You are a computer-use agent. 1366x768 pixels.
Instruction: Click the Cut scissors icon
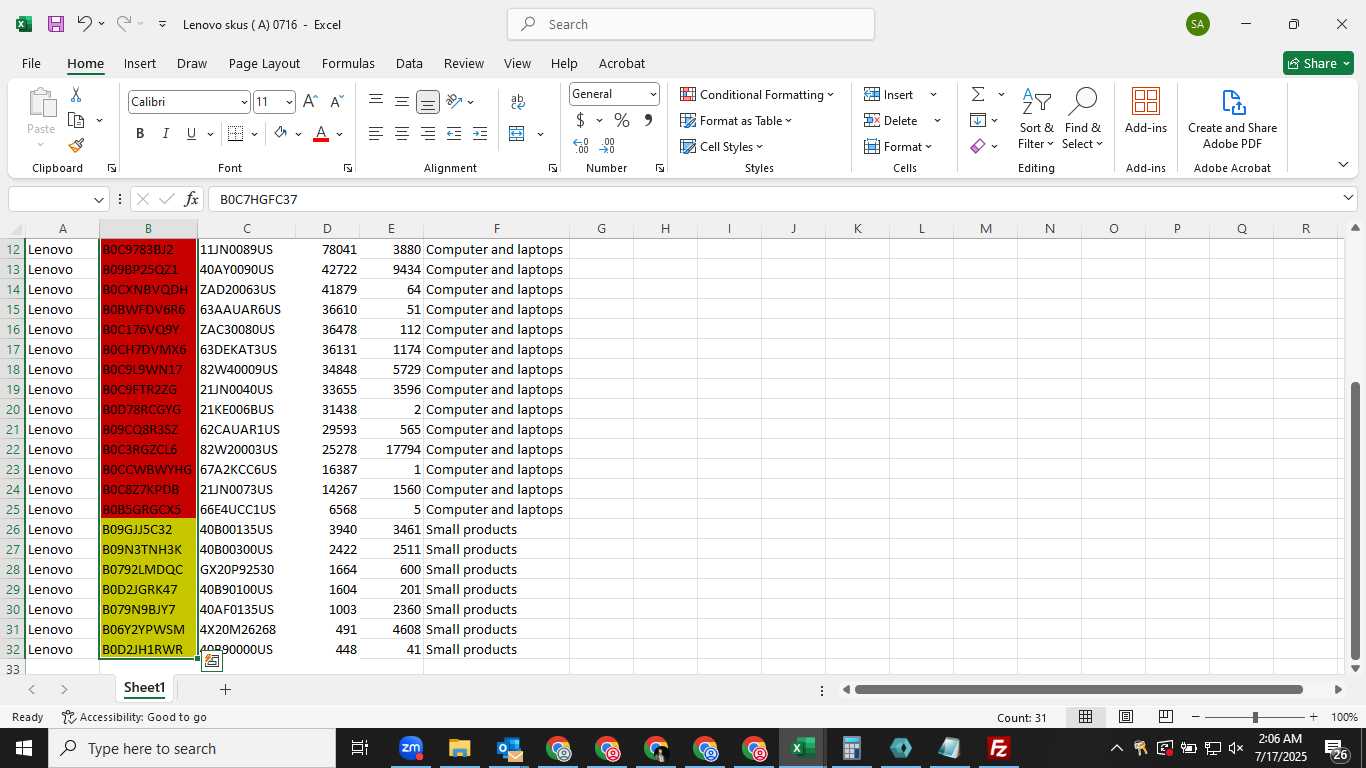[x=76, y=94]
